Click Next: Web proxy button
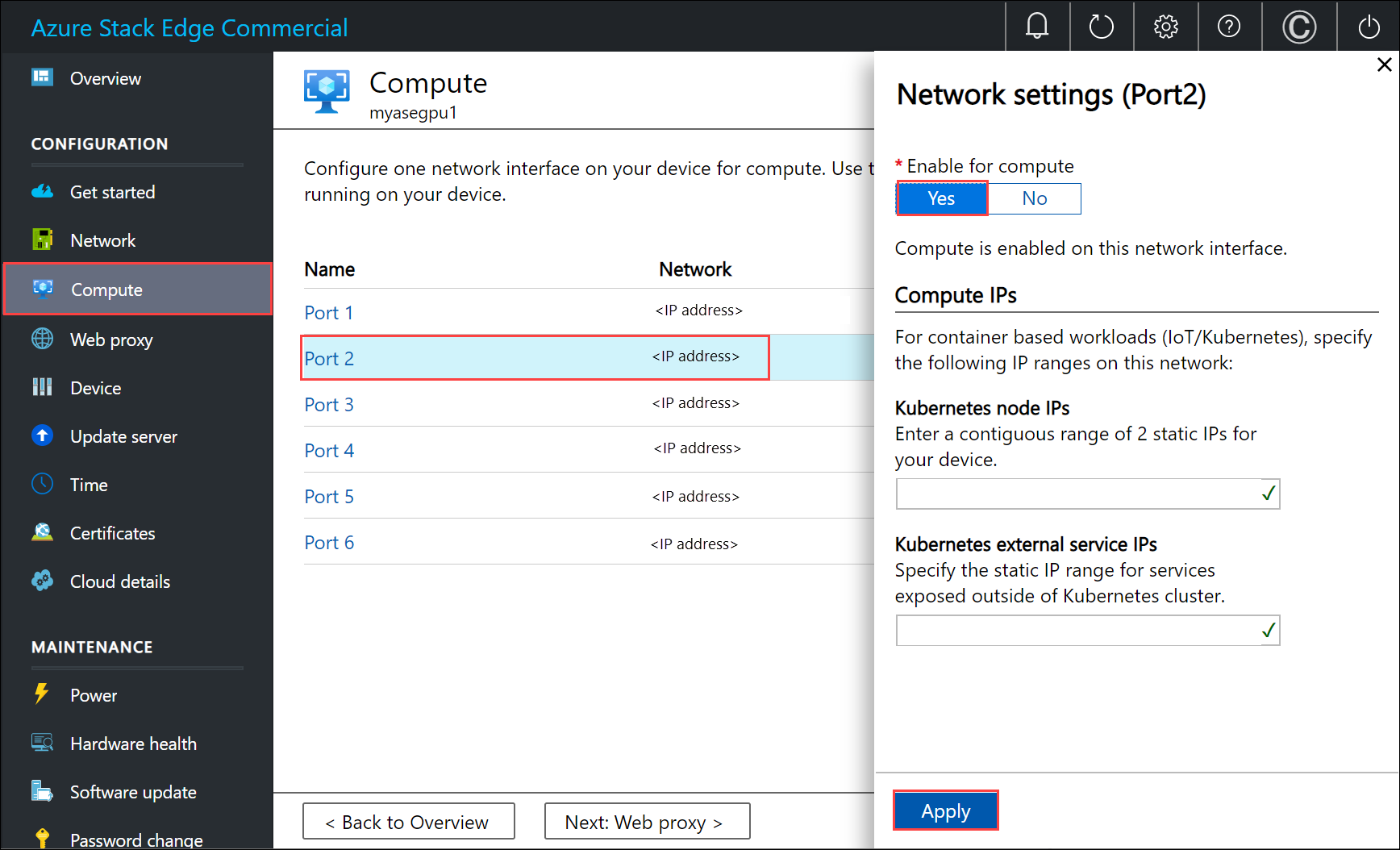 647,821
